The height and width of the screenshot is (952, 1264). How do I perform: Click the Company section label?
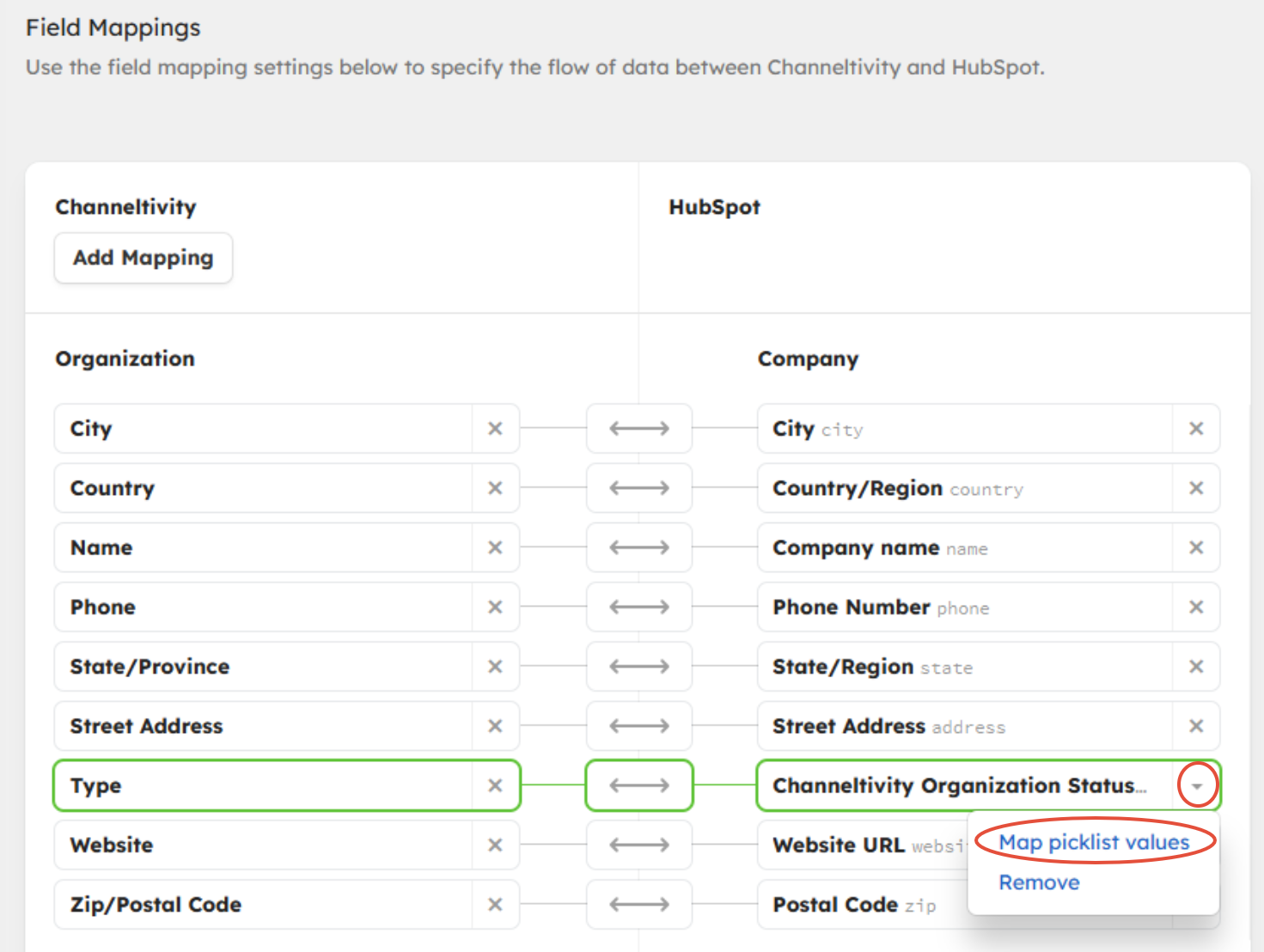point(808,359)
